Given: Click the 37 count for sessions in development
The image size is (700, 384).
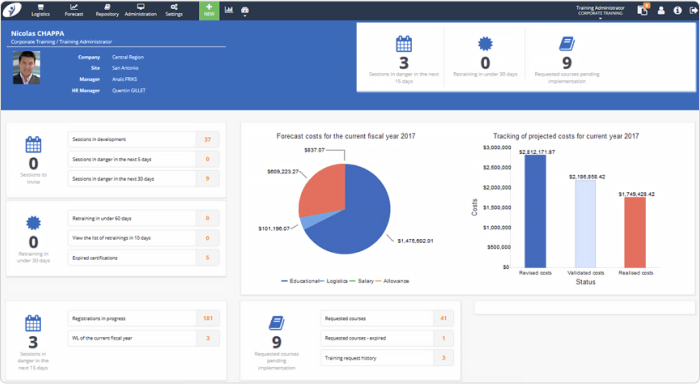Looking at the screenshot, I should click(x=208, y=139).
